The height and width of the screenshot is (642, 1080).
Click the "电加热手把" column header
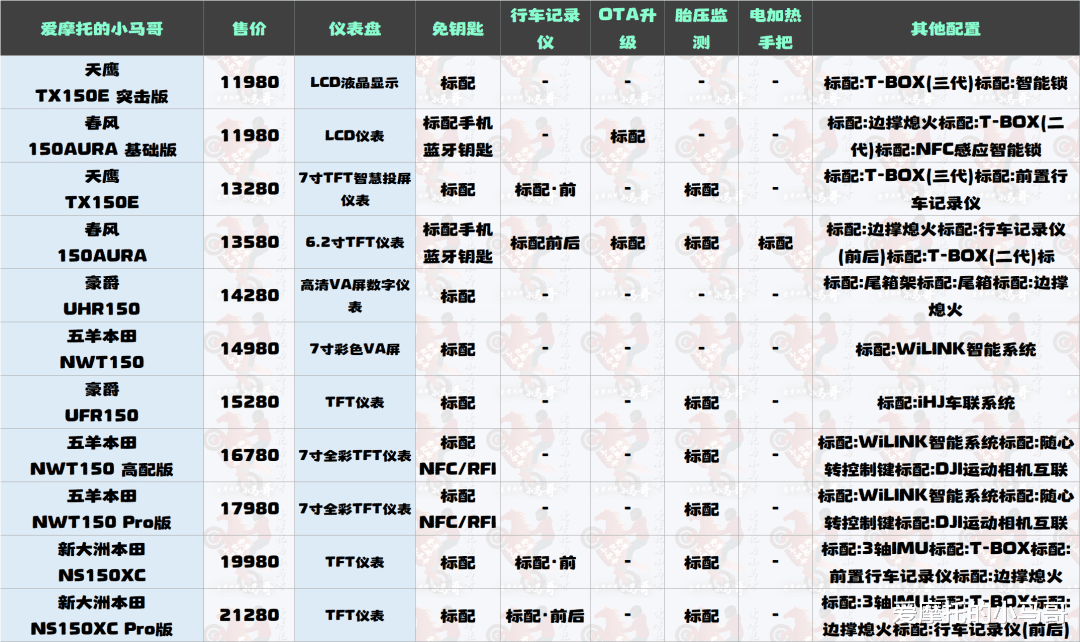776,29
